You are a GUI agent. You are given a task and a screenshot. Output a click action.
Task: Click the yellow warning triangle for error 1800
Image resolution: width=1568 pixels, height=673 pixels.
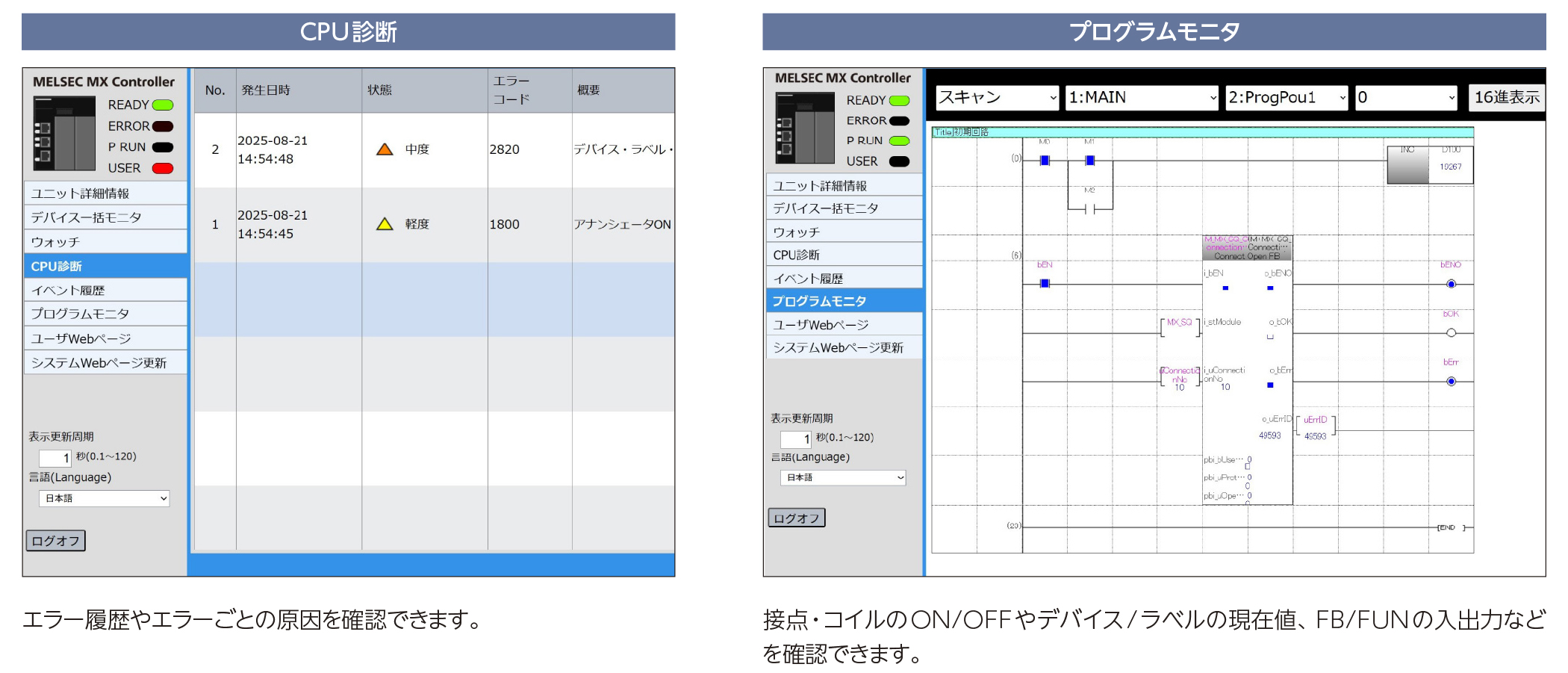(385, 224)
